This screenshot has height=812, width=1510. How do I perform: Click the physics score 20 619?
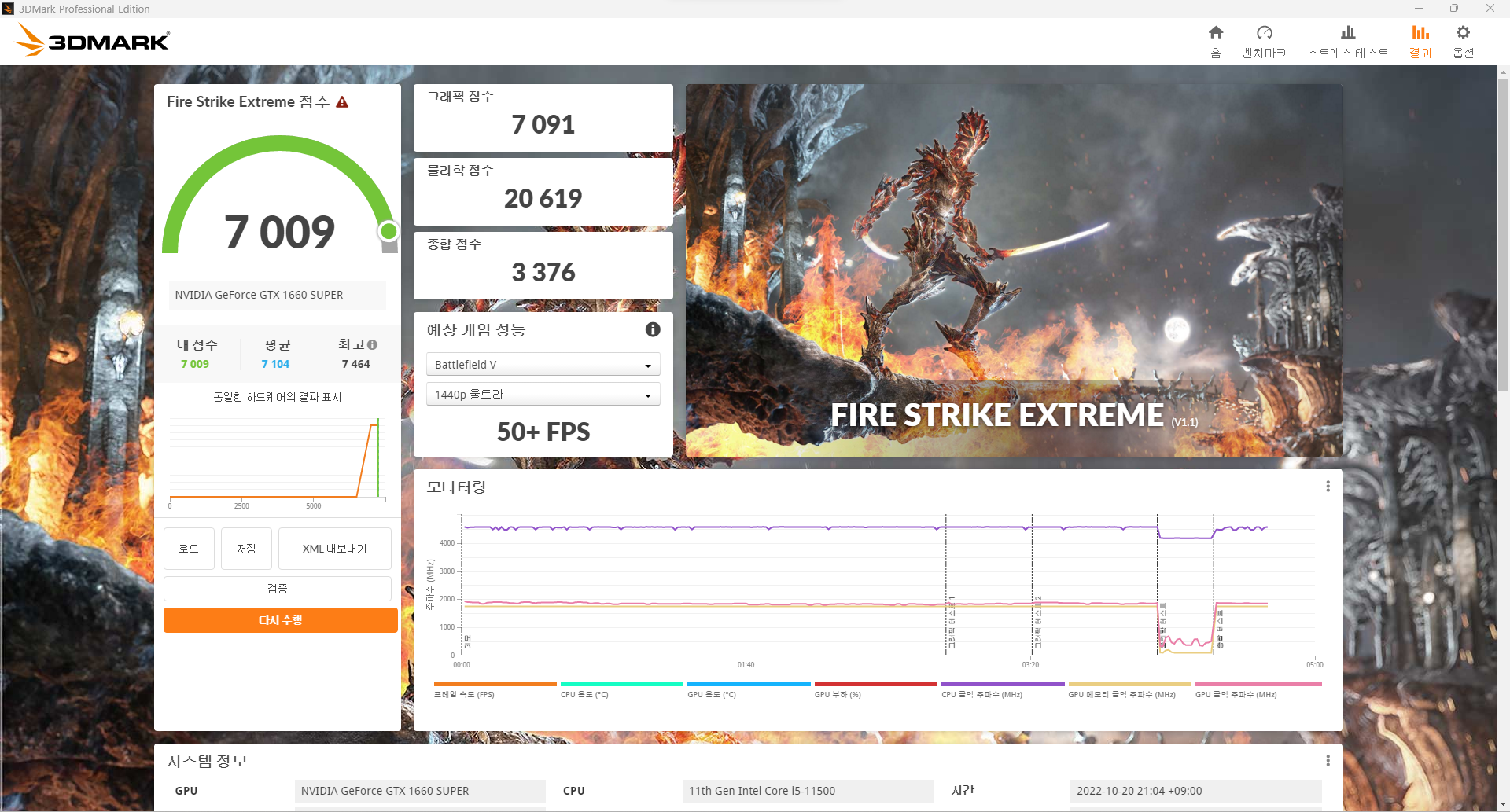point(543,198)
